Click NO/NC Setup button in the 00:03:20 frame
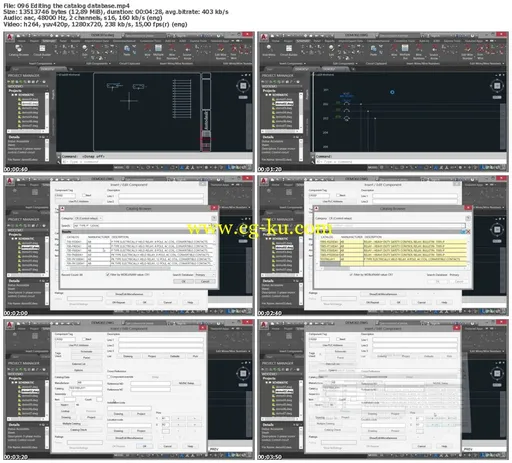 (x=187, y=383)
